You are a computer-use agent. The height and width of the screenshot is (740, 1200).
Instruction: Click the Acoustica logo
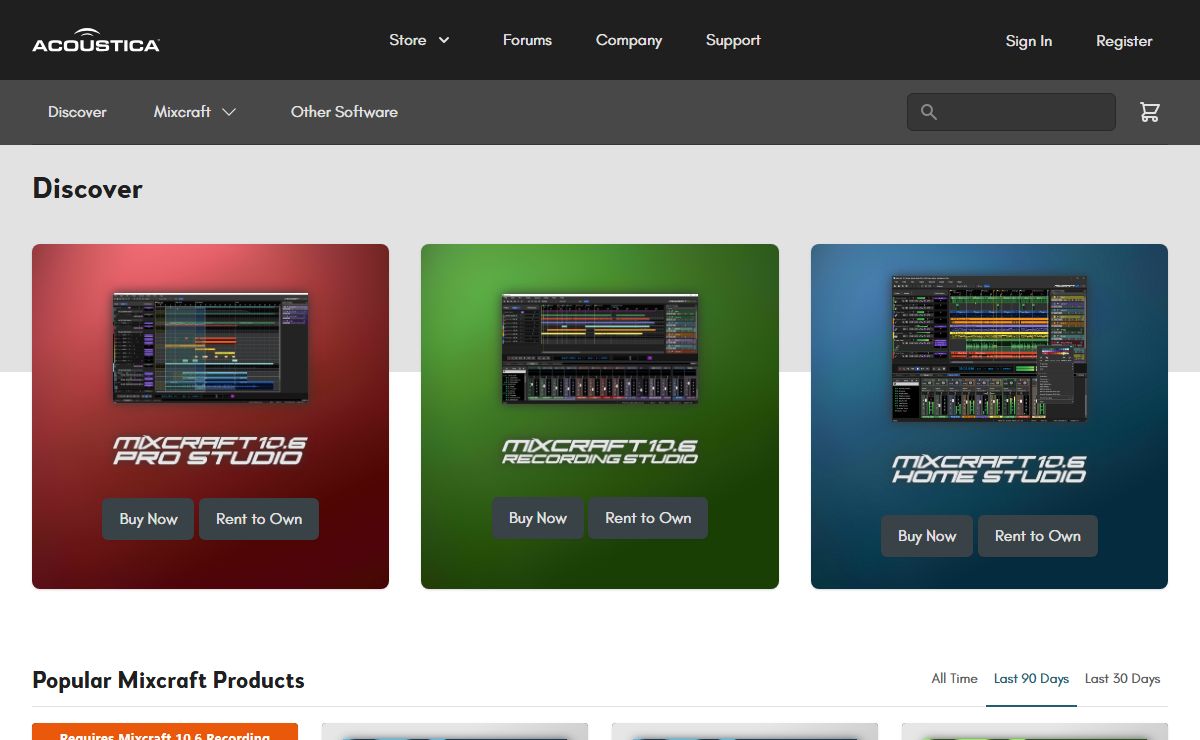pos(96,40)
